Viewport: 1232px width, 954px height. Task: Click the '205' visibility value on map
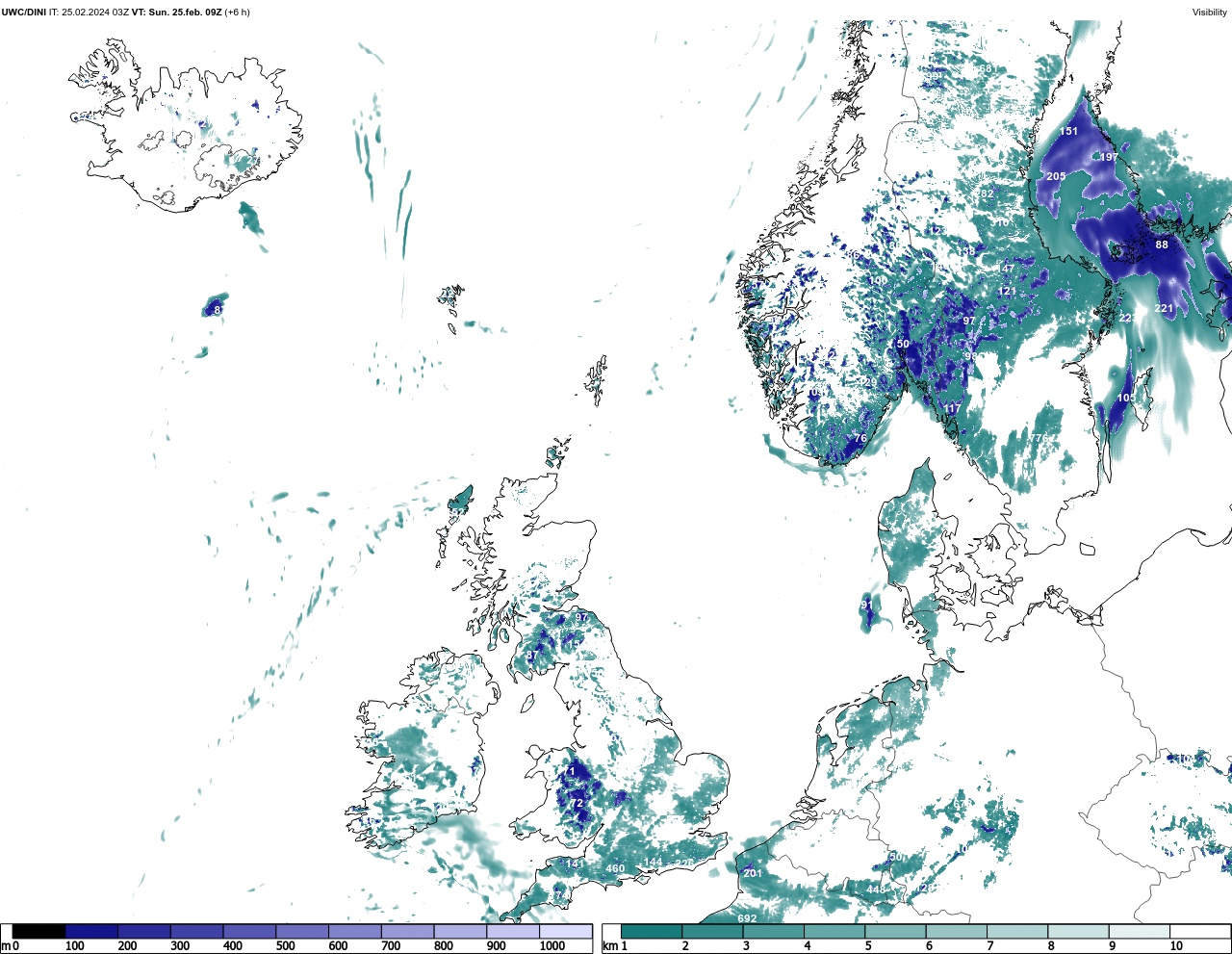click(x=1056, y=176)
